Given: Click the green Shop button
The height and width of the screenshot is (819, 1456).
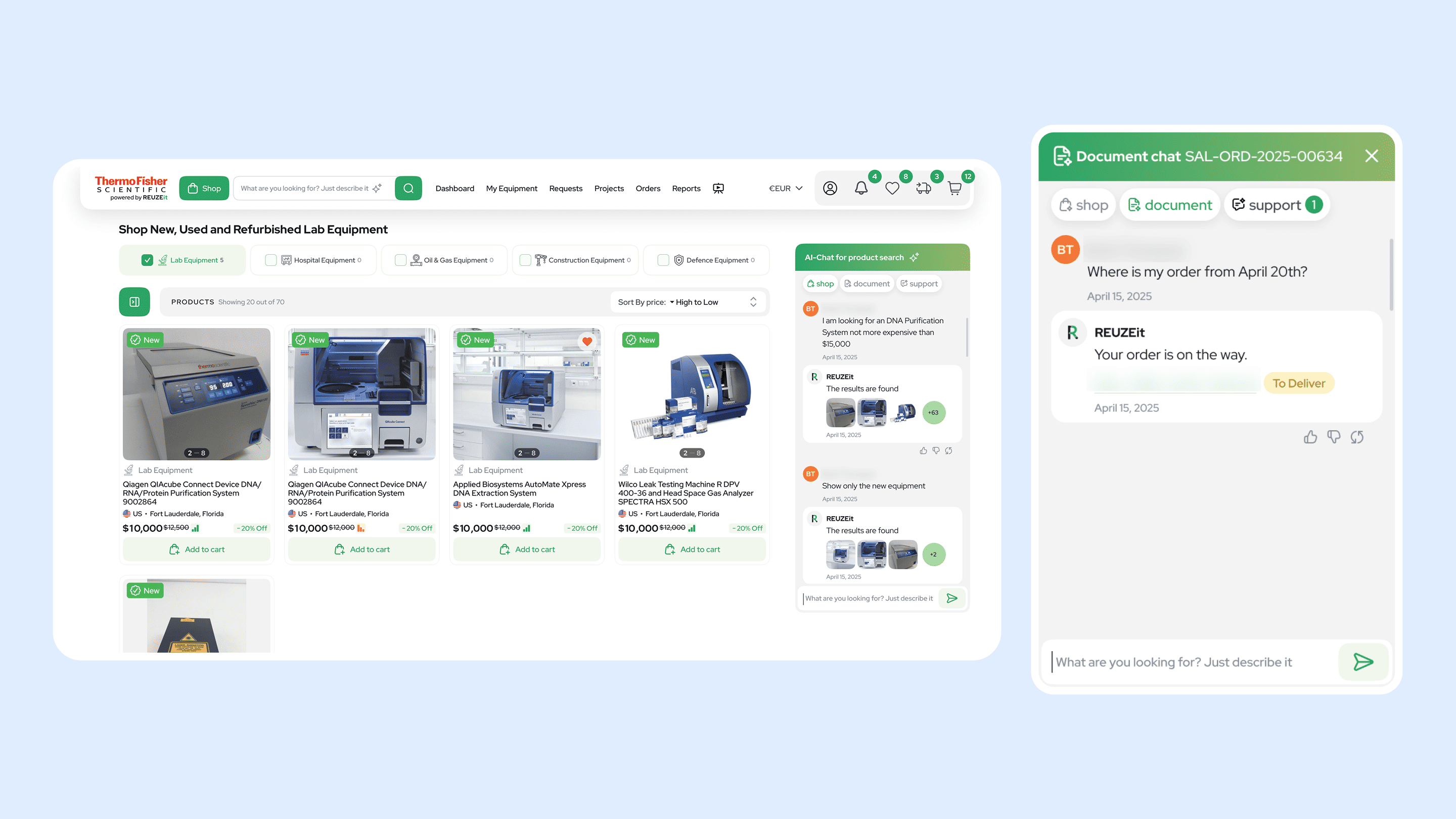Looking at the screenshot, I should point(204,188).
